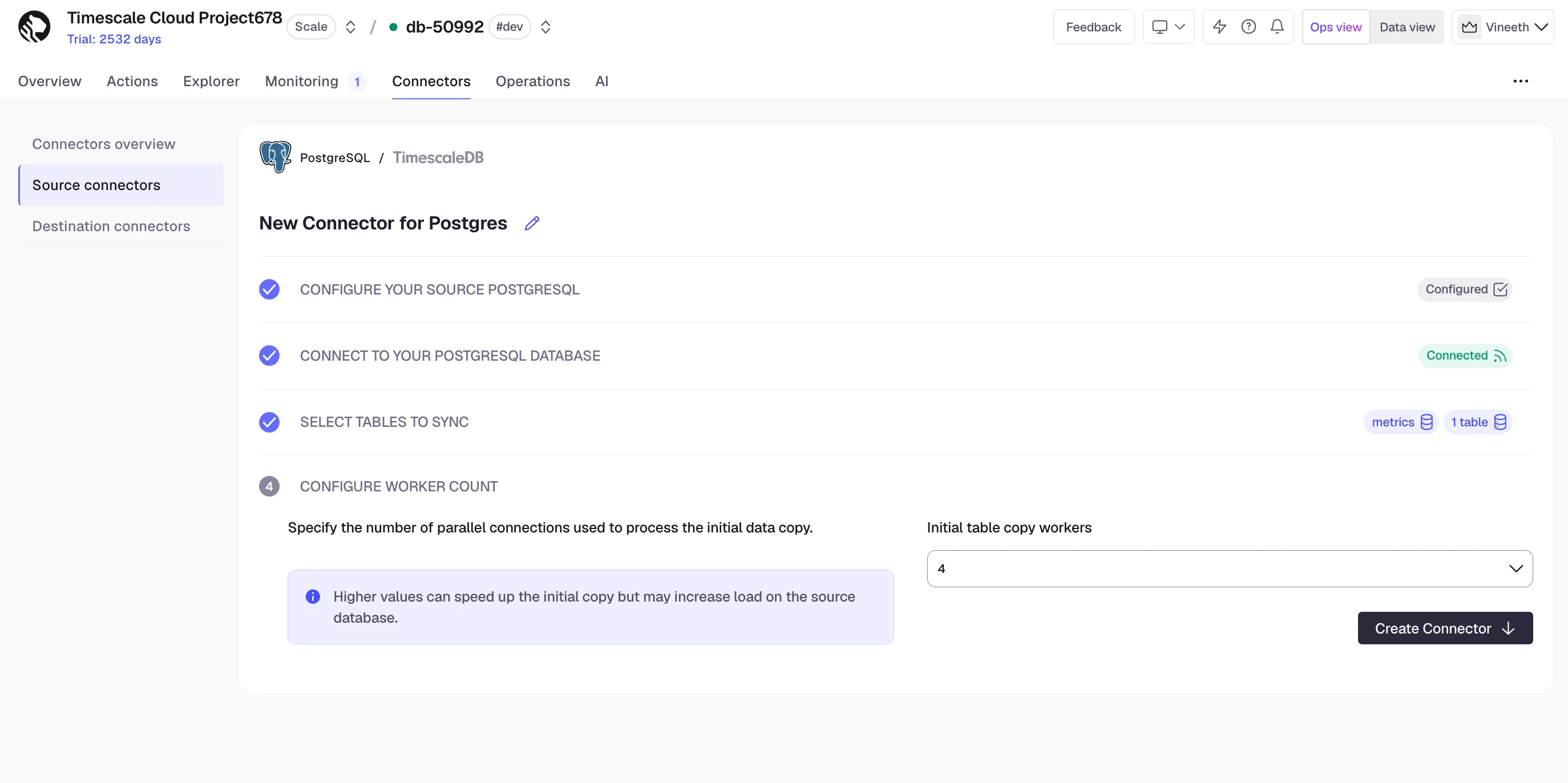Click the New Connector for Postgres title
The height and width of the screenshot is (783, 1568).
(383, 224)
